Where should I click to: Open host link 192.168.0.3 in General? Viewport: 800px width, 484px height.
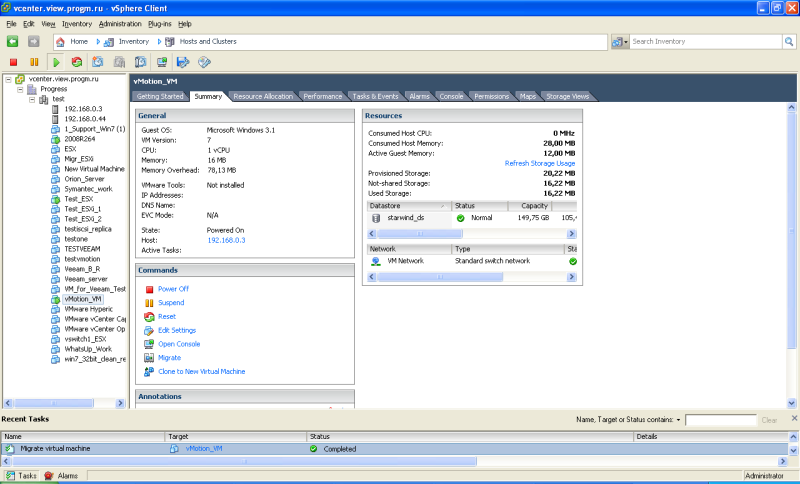coord(226,240)
